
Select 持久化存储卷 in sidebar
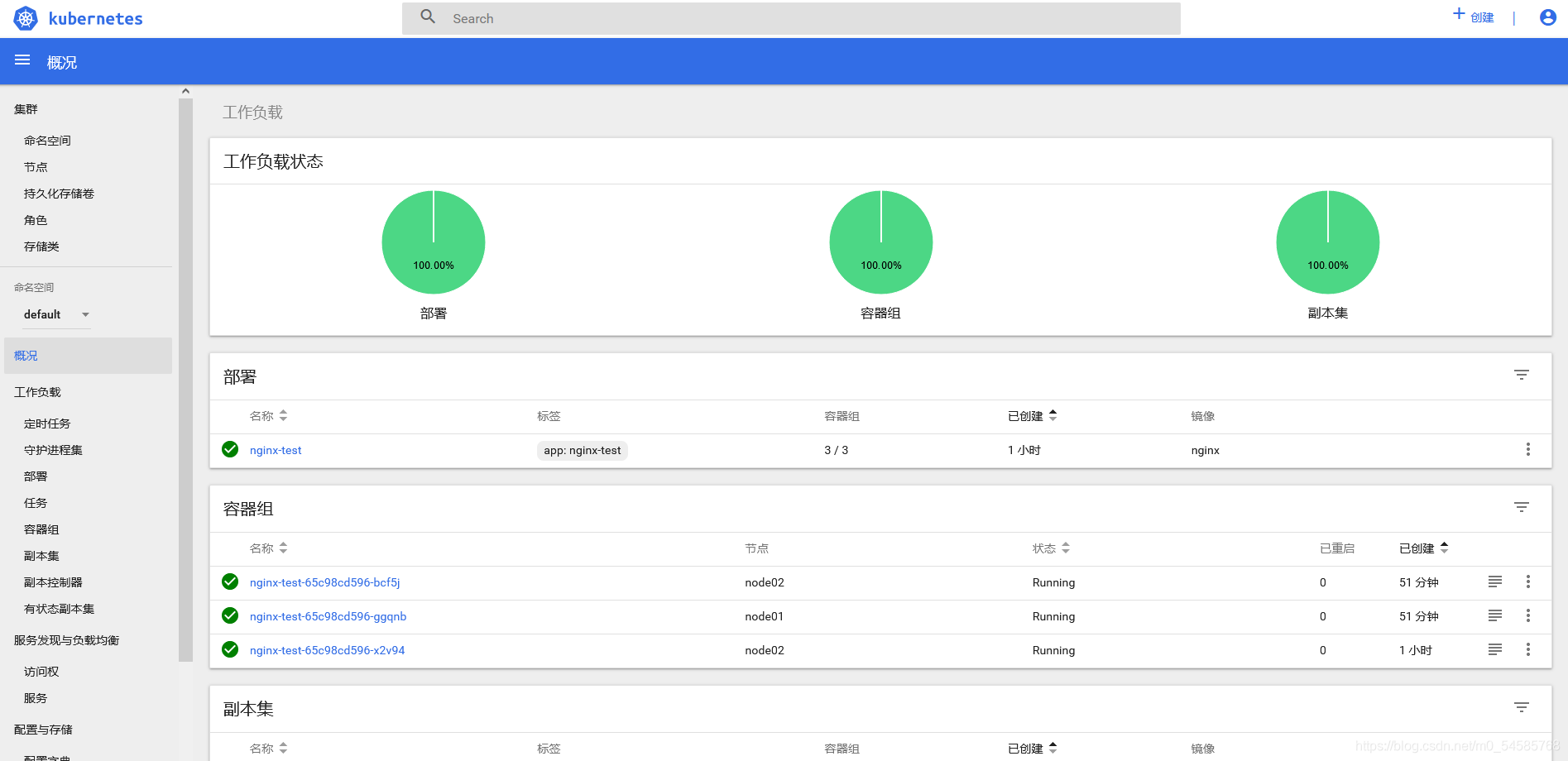[x=59, y=194]
